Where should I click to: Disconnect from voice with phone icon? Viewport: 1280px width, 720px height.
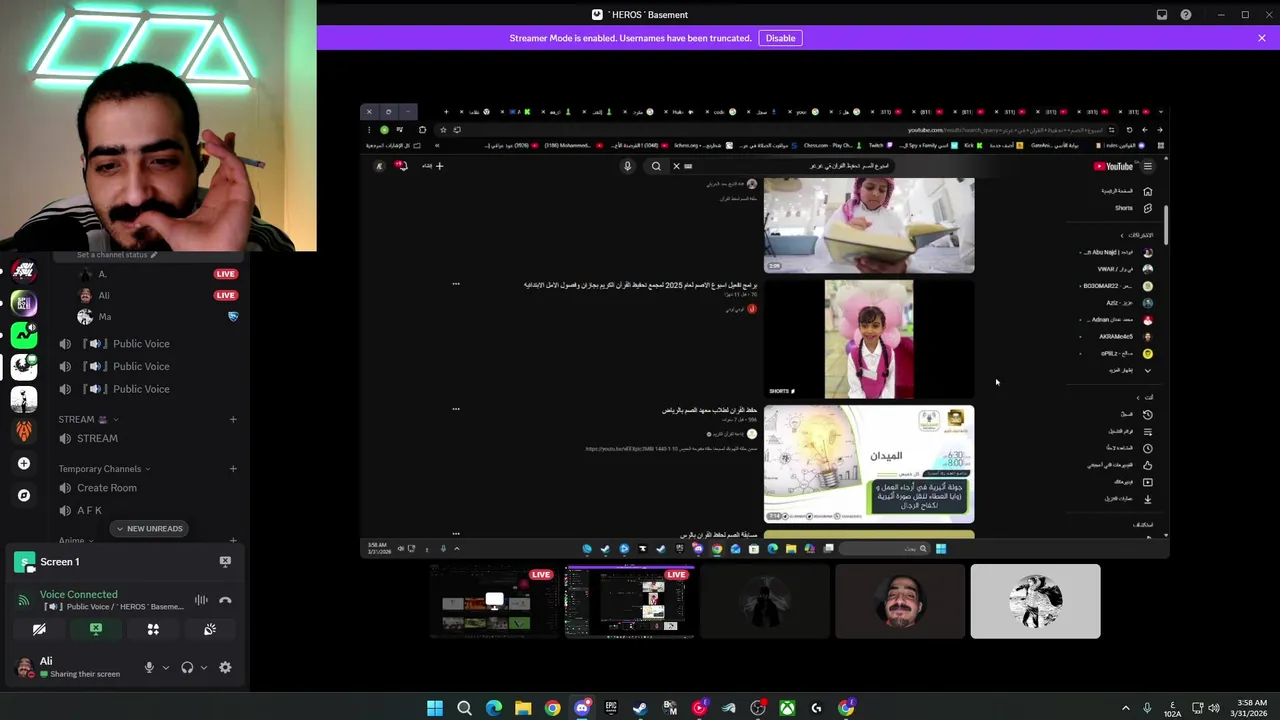pos(225,600)
